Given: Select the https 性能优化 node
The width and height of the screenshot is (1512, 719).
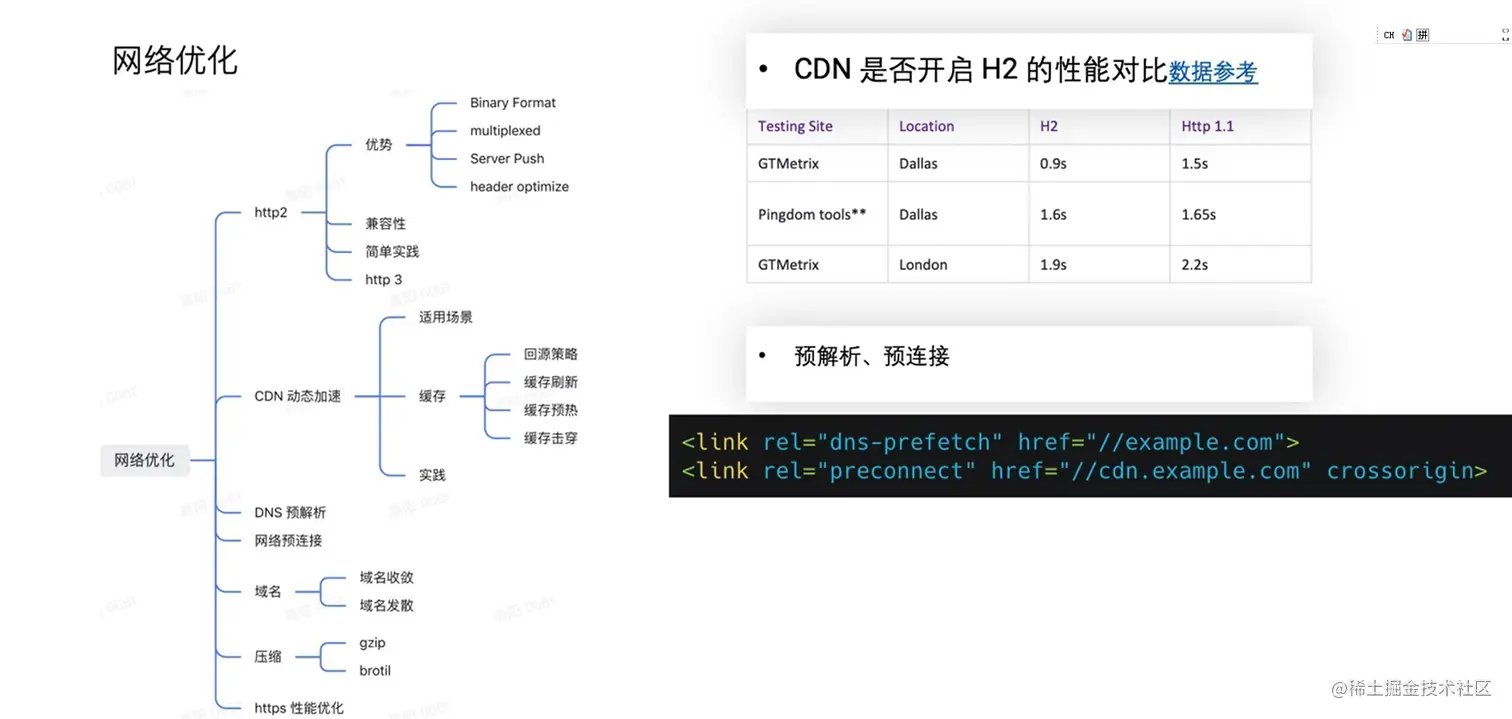Looking at the screenshot, I should click(299, 708).
